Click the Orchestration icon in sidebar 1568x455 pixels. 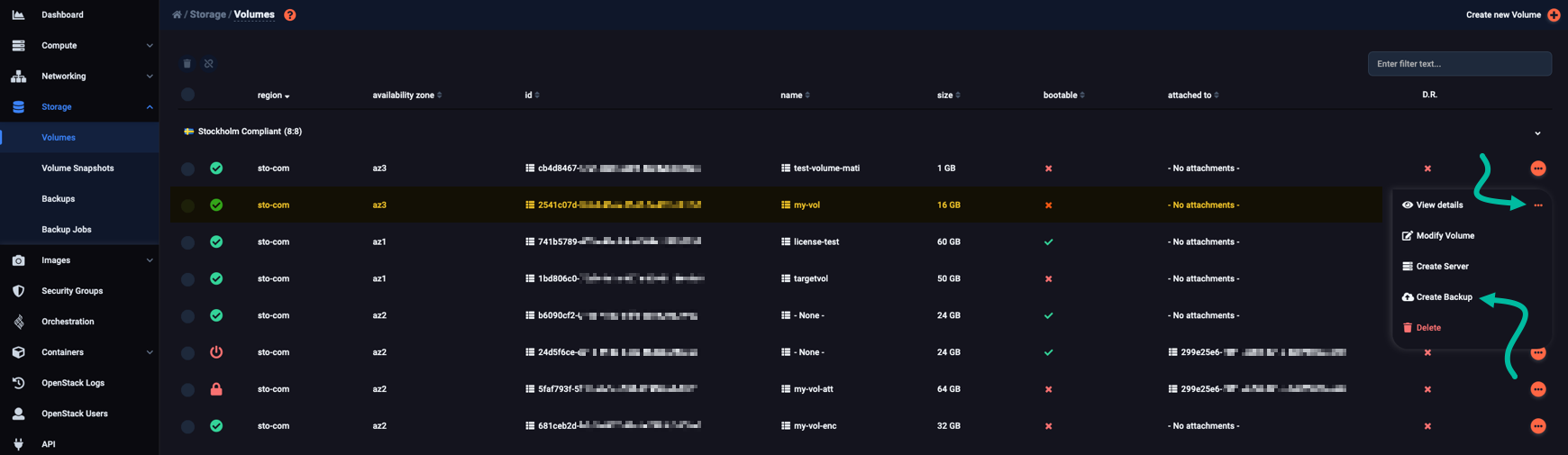[18, 322]
